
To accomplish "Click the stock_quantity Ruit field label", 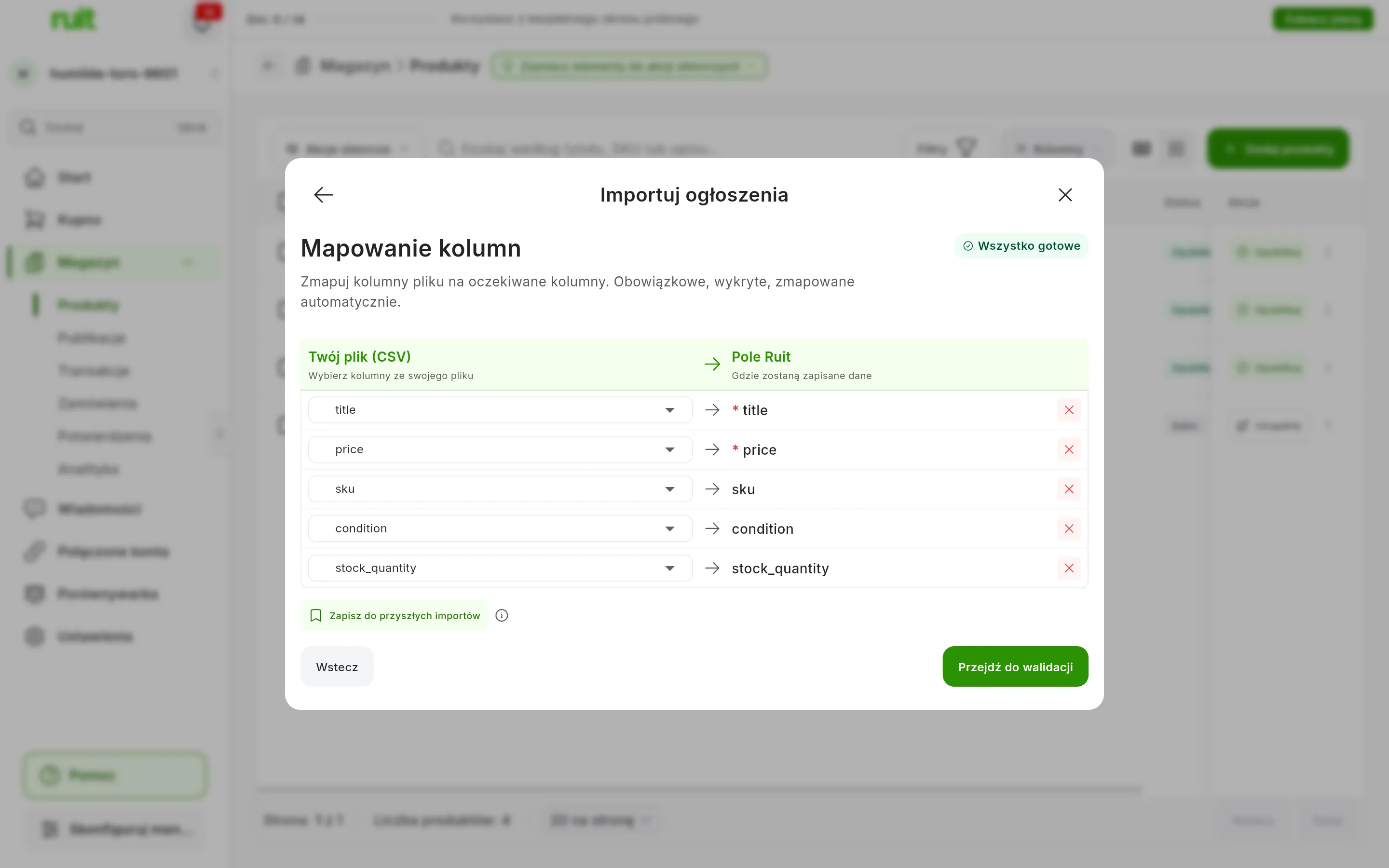I will click(780, 569).
